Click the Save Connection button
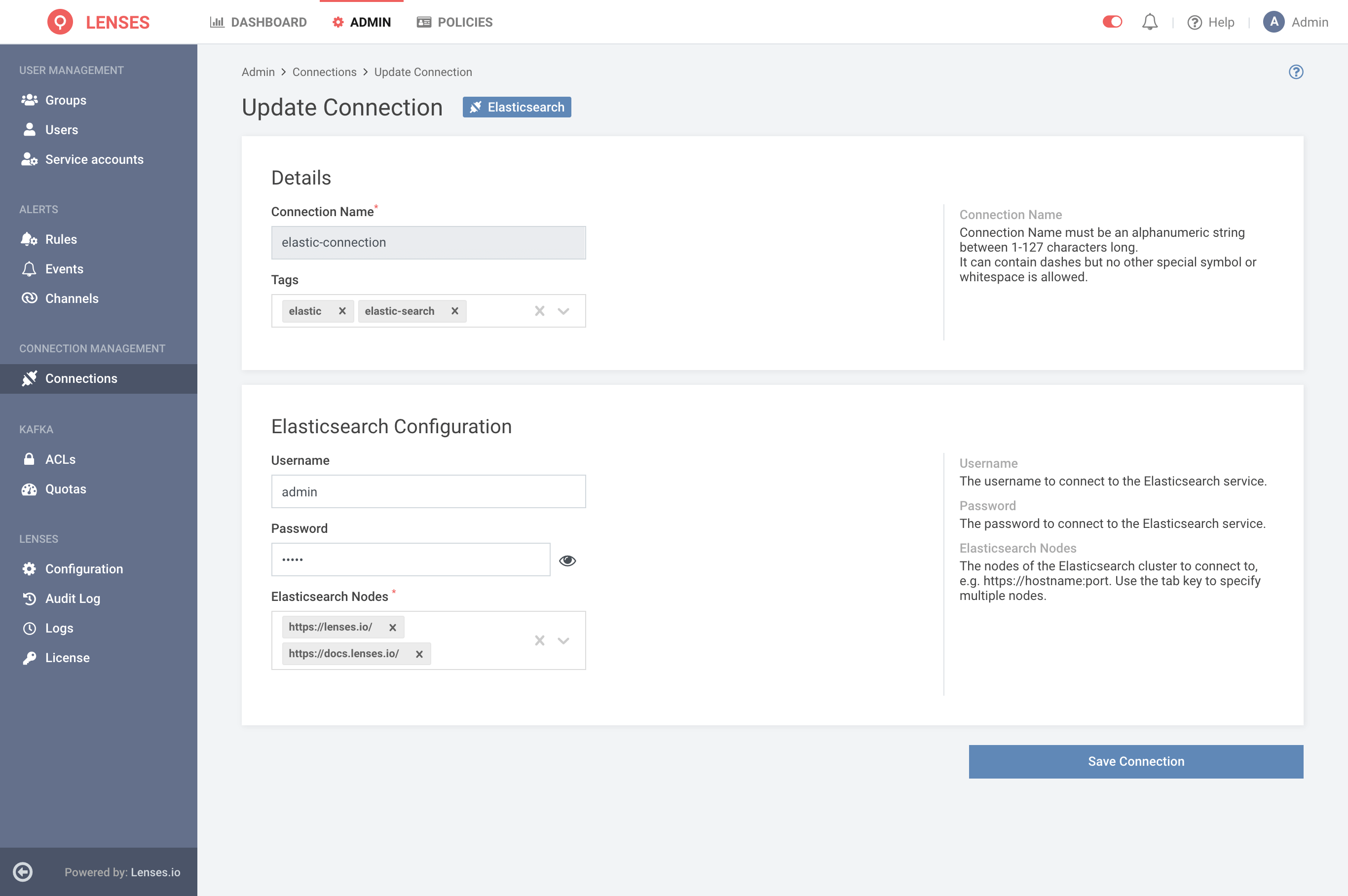 pyautogui.click(x=1136, y=762)
